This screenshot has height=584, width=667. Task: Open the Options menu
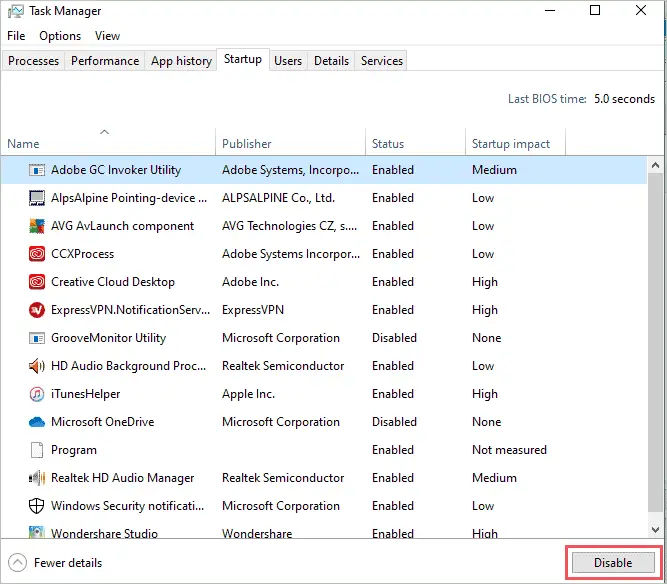[x=60, y=36]
